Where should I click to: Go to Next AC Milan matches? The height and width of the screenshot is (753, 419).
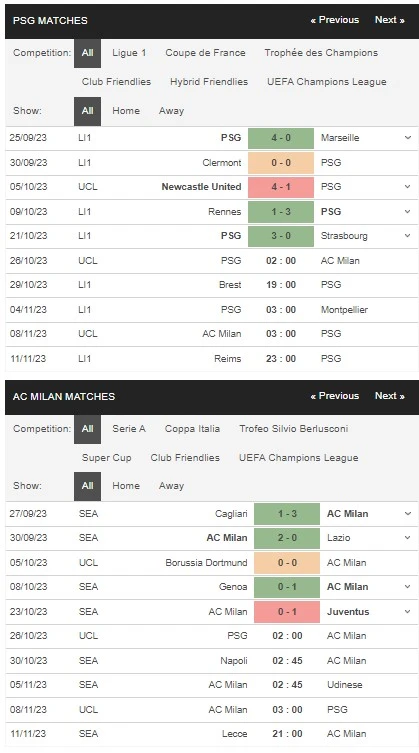390,396
